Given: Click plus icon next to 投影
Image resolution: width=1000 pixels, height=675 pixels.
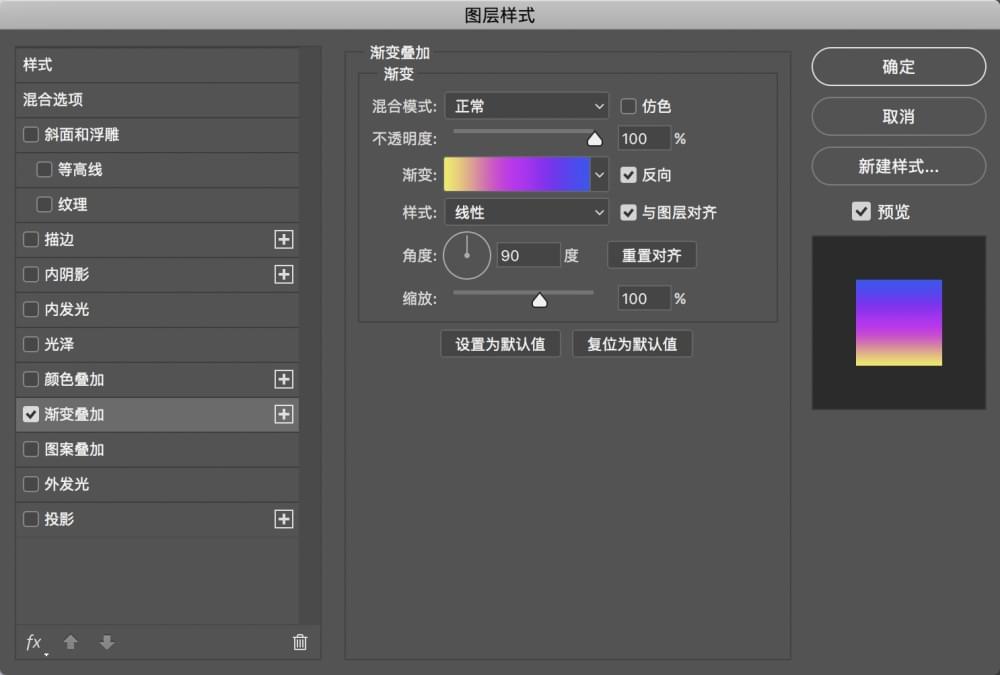Looking at the screenshot, I should click(284, 519).
